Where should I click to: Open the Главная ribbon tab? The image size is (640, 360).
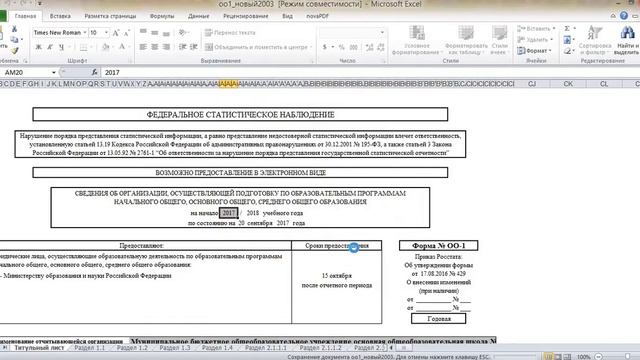25,16
